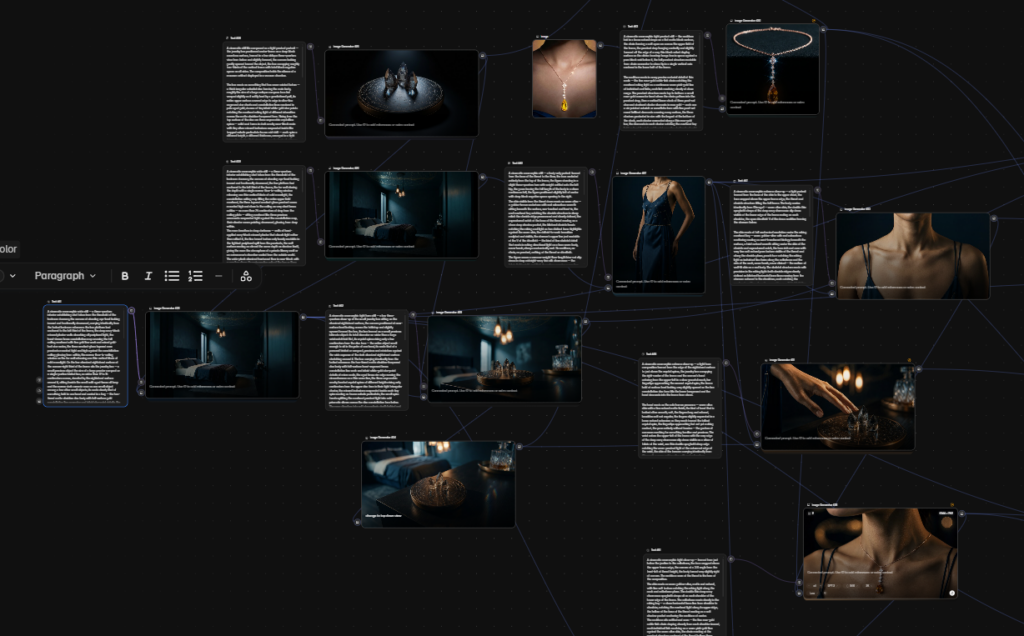Click the output handle of the woman in dress node
This screenshot has height=636, width=1024.
(709, 182)
